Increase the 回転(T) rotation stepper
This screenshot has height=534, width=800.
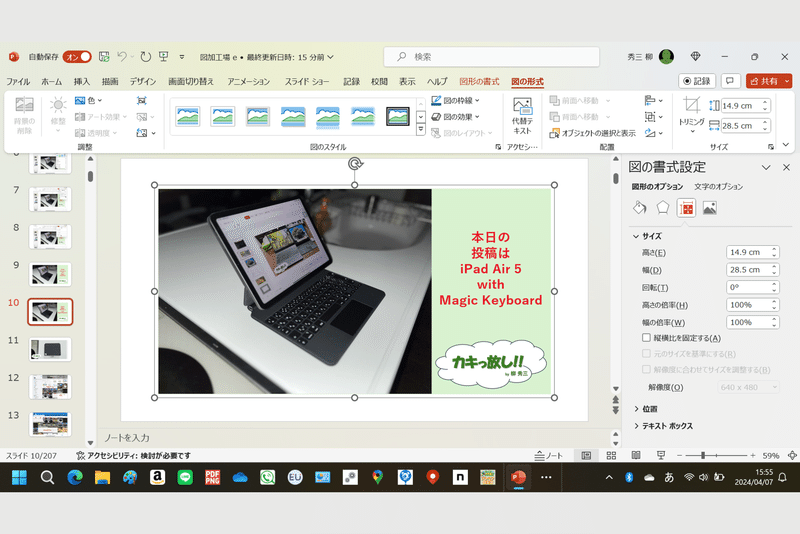[x=774, y=284]
